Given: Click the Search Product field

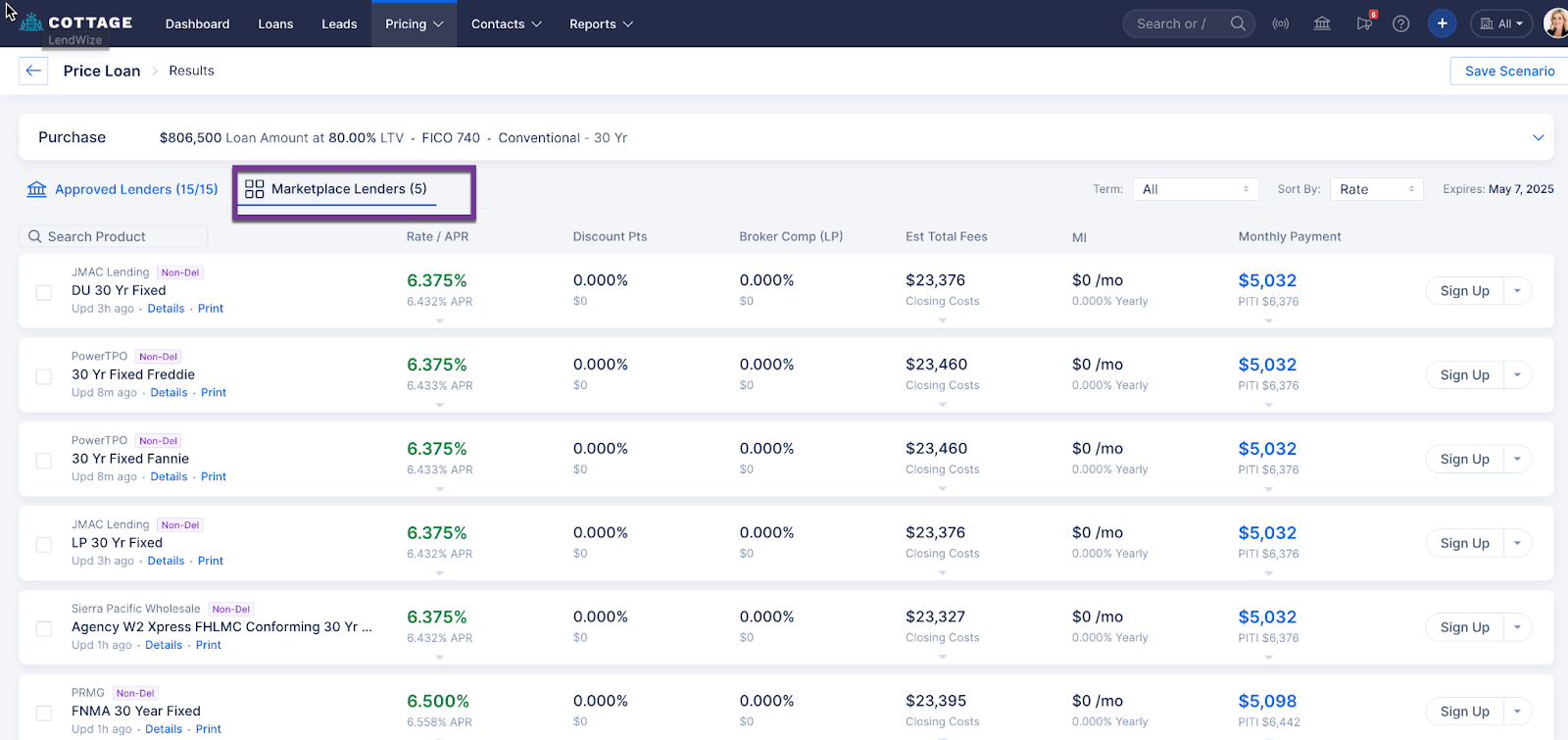Looking at the screenshot, I should 114,236.
